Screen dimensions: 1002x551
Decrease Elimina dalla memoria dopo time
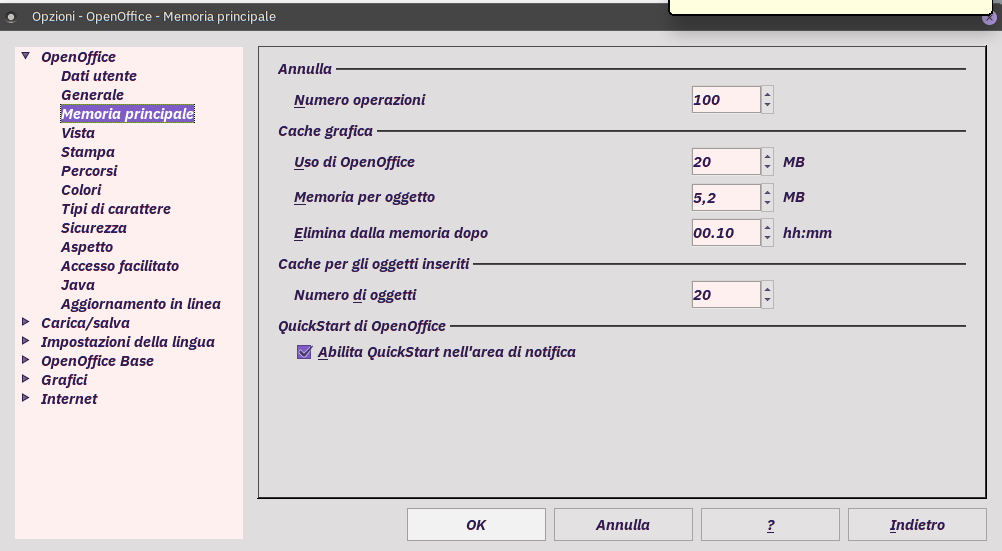click(x=767, y=239)
